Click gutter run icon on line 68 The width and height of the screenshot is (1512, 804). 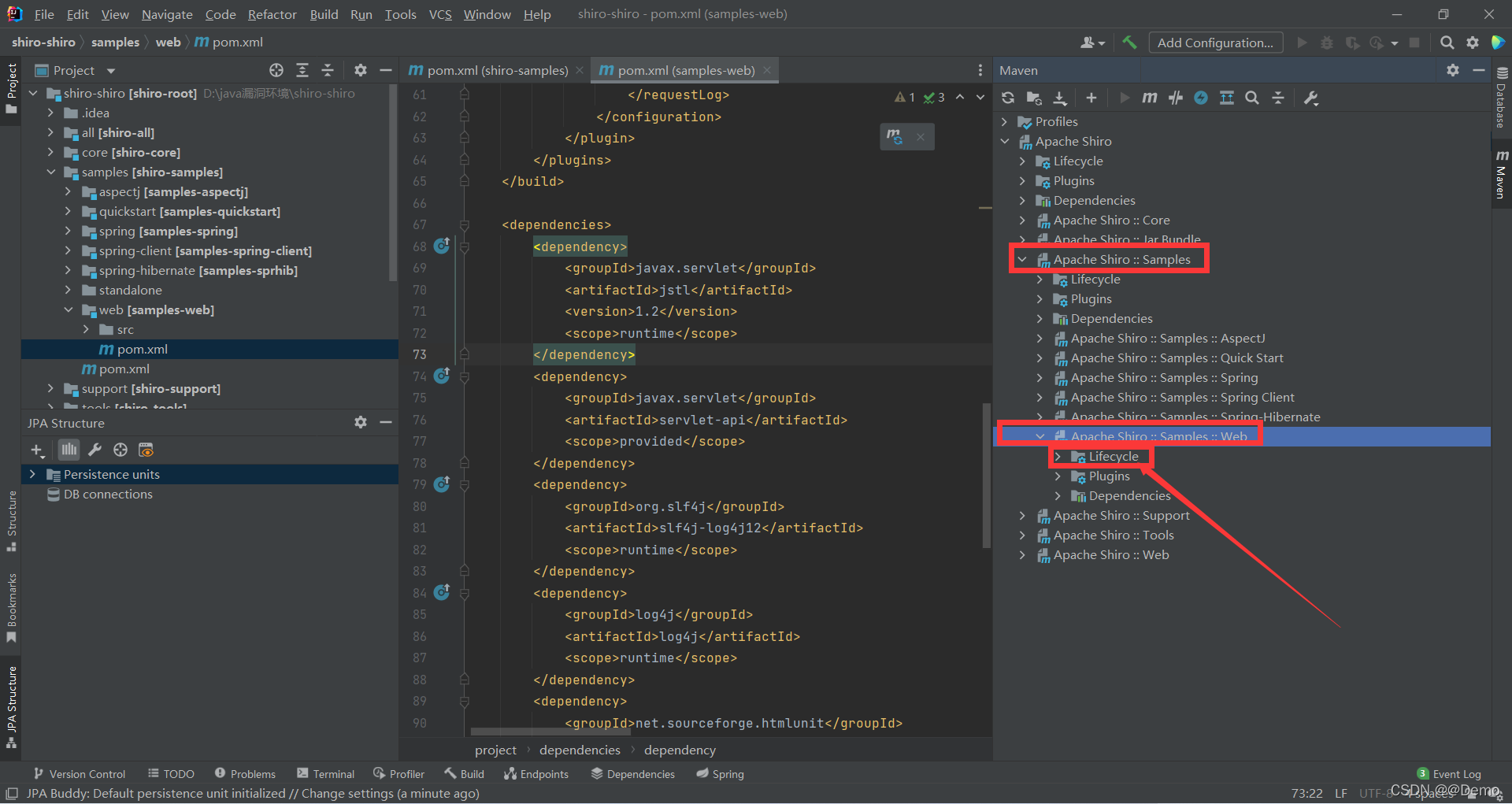[x=442, y=246]
